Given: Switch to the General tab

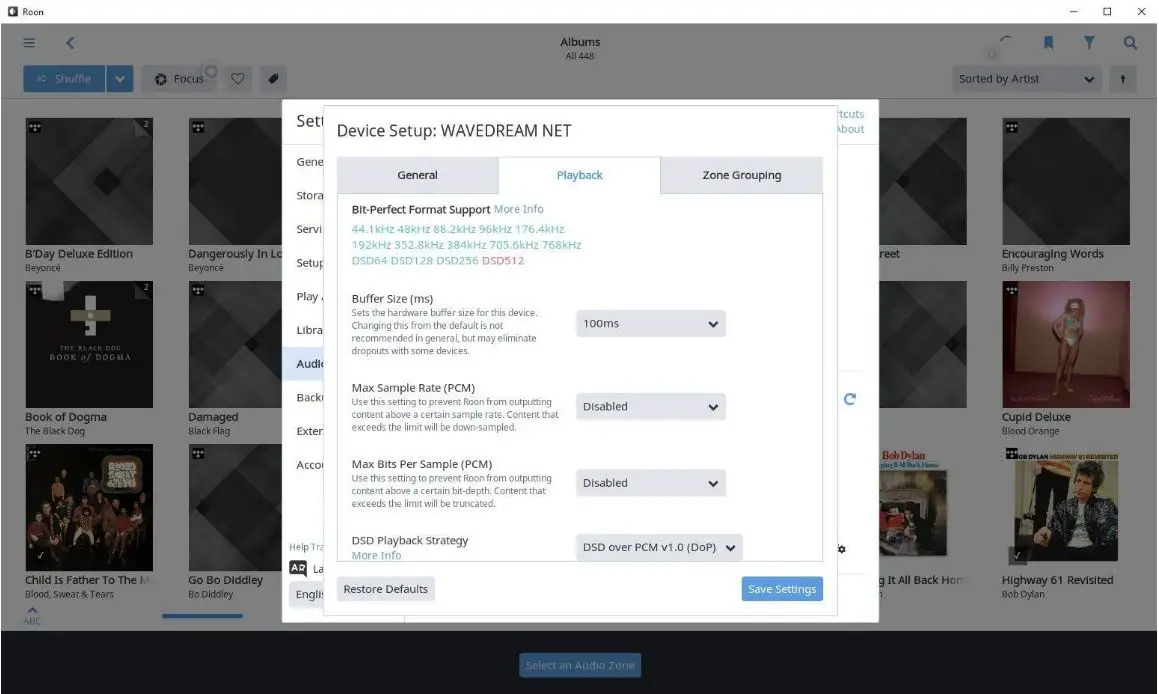Looking at the screenshot, I should (418, 175).
